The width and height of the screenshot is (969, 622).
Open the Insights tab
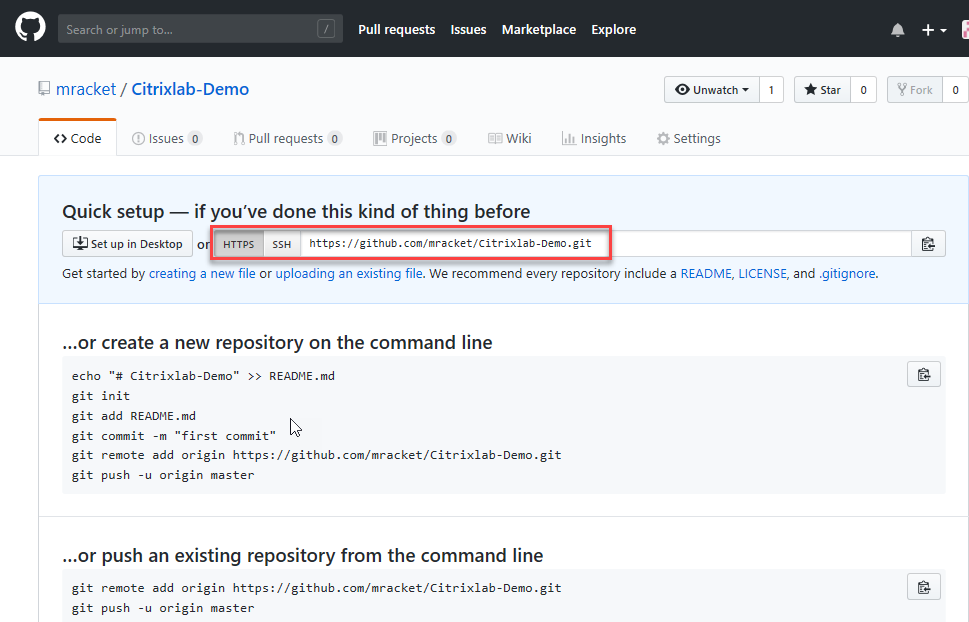[594, 138]
